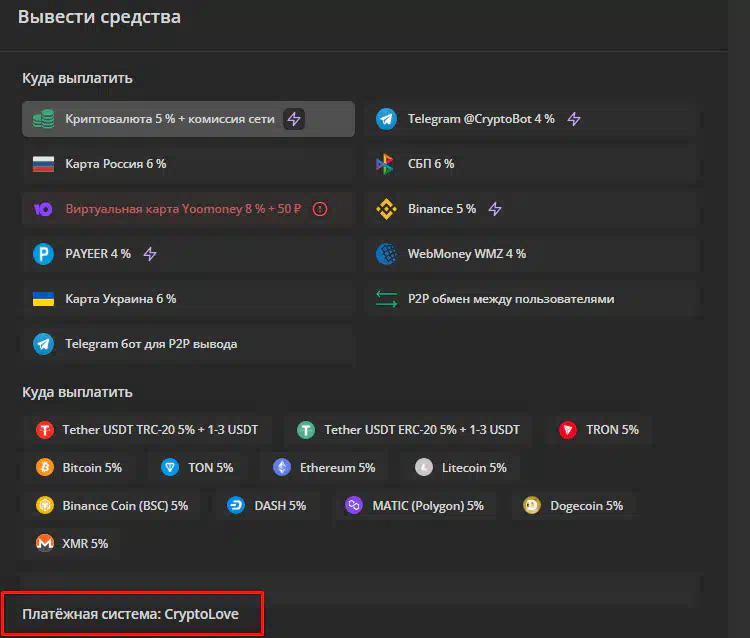Click red warning icon beside Yoomoney
Image resolution: width=750 pixels, height=638 pixels.
click(x=320, y=209)
